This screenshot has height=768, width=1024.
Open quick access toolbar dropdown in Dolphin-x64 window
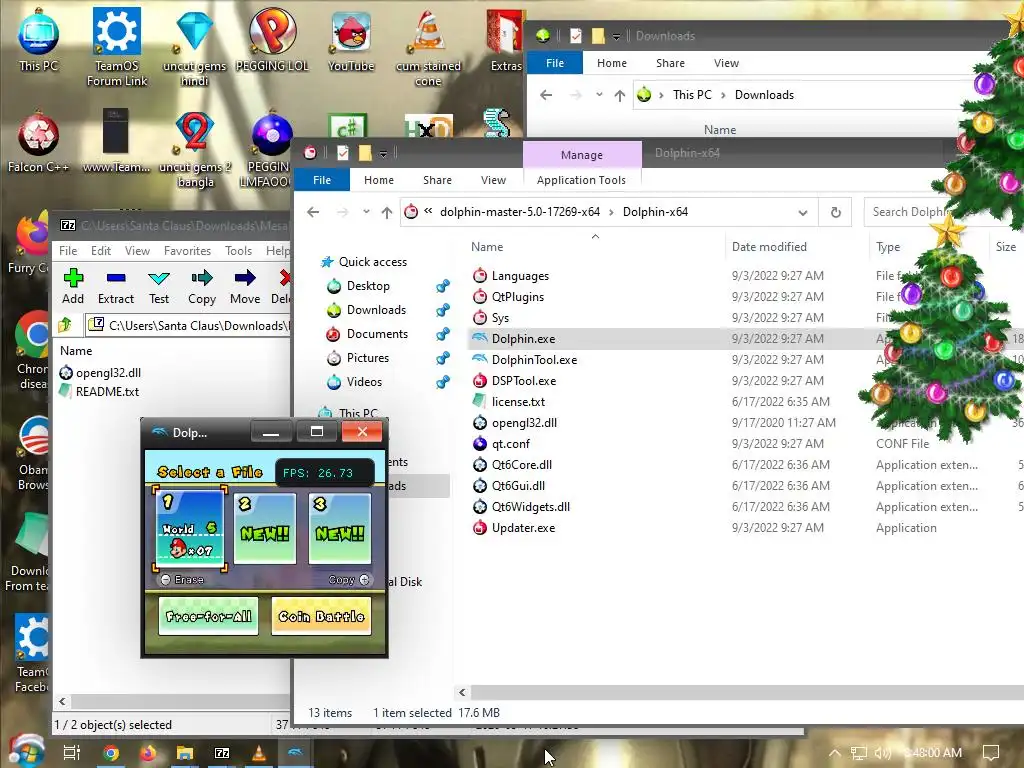pos(383,153)
